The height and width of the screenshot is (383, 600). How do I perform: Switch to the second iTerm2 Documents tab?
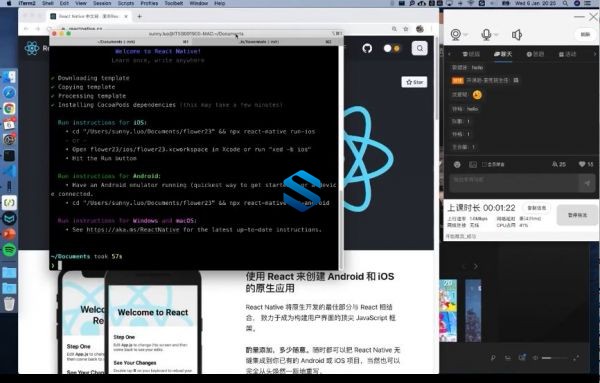(264, 42)
